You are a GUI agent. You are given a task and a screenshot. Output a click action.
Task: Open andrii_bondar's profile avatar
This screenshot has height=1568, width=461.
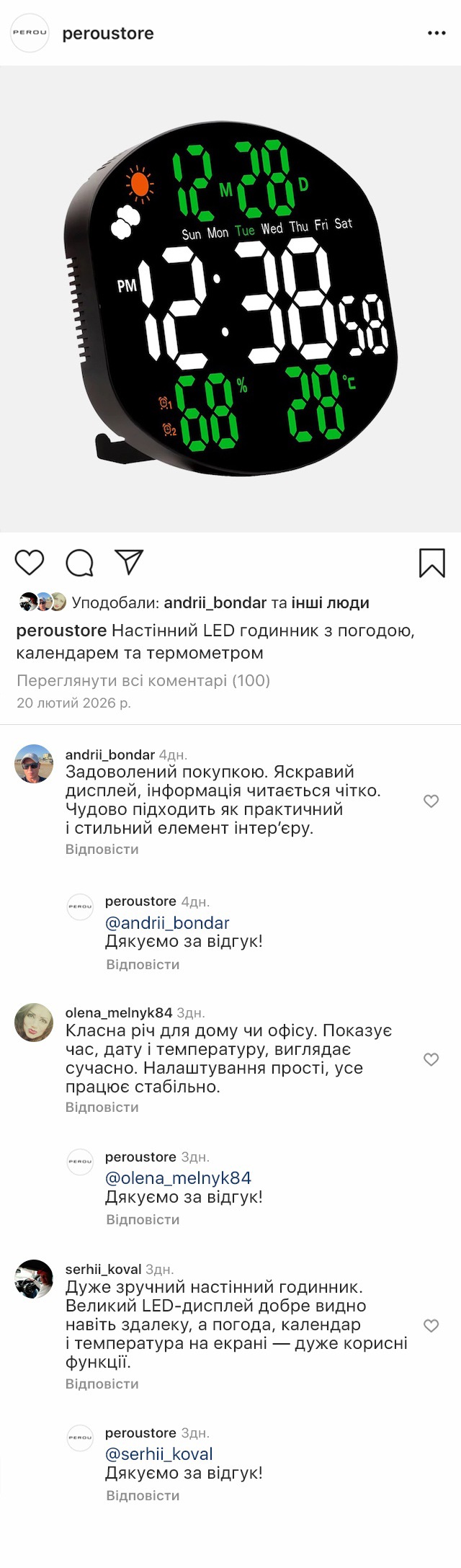click(x=34, y=764)
